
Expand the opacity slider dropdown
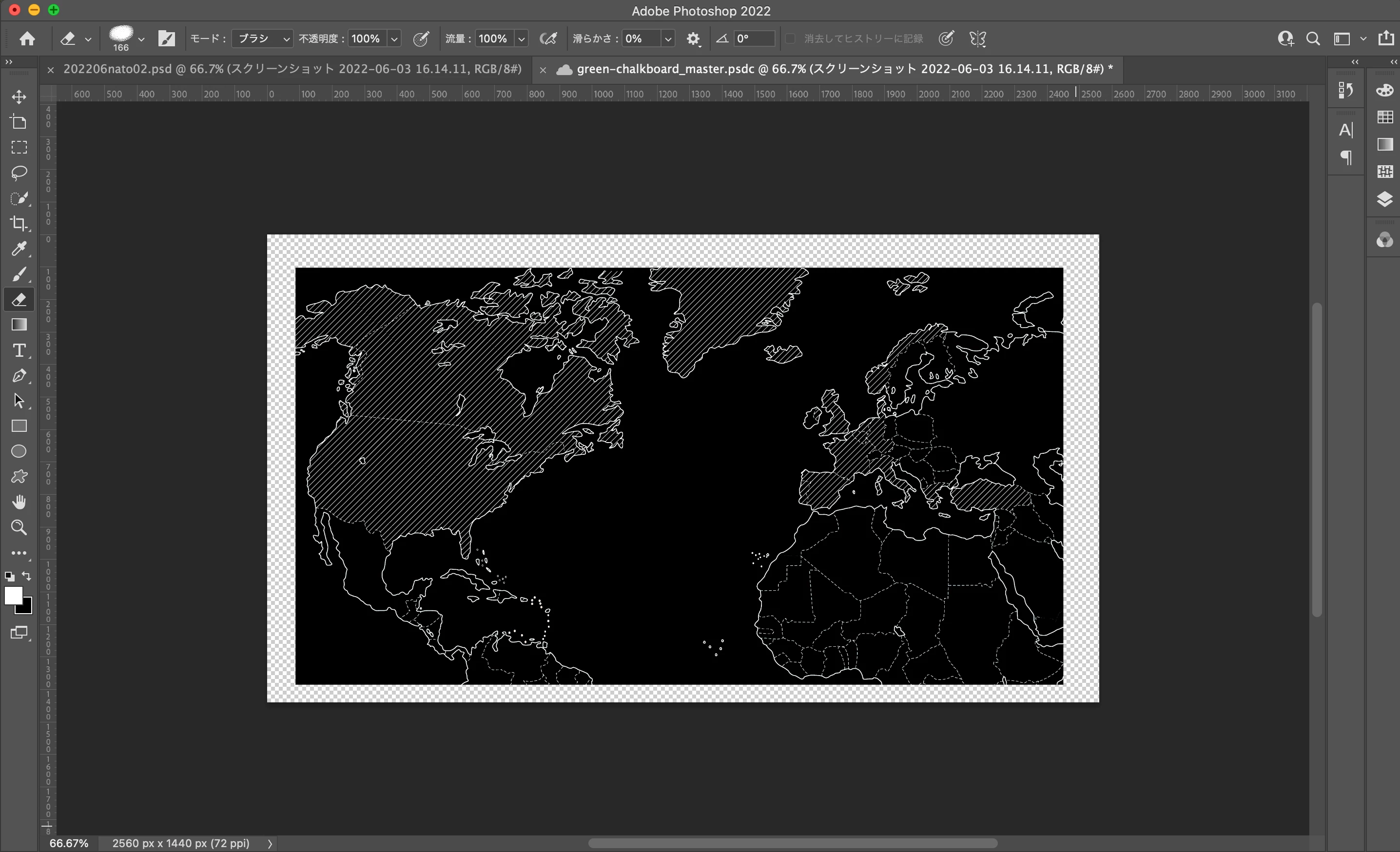394,39
